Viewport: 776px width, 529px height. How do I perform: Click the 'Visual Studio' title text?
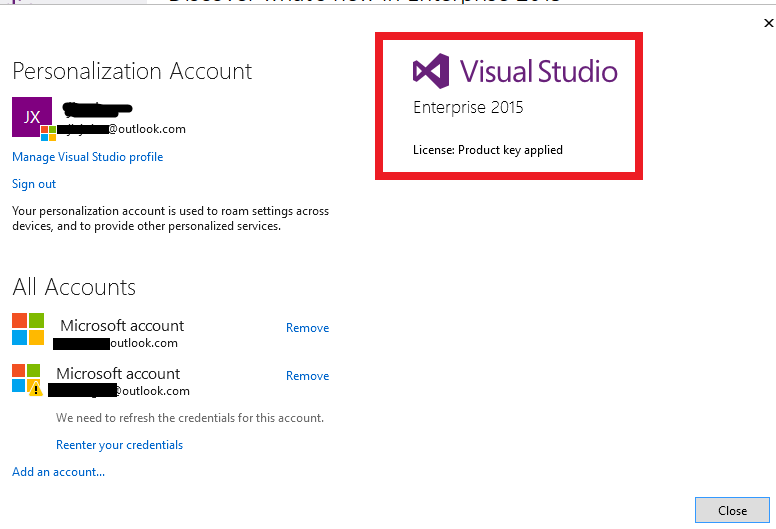[539, 71]
